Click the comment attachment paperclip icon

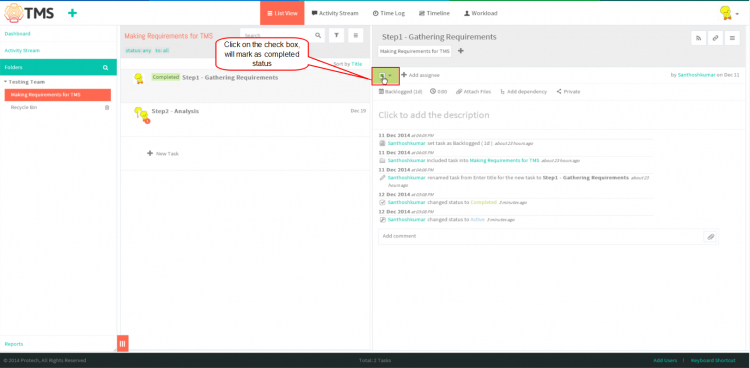[711, 236]
